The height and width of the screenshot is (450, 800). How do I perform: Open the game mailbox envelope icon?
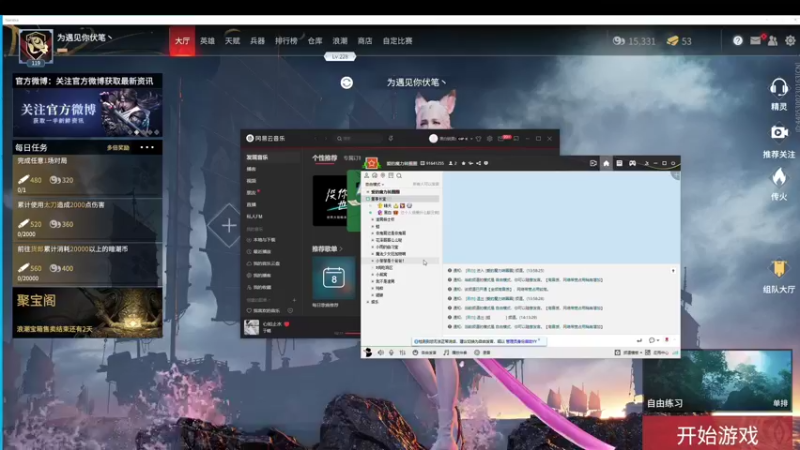pos(755,41)
